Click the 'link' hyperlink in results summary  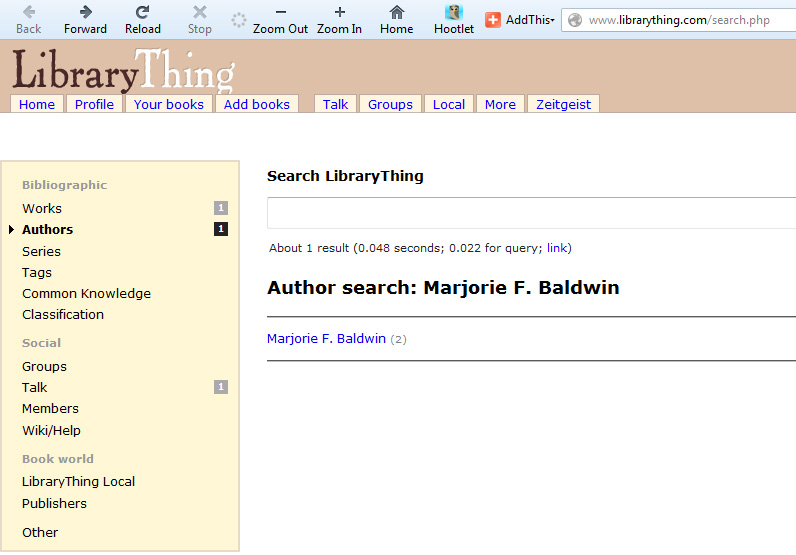point(556,248)
